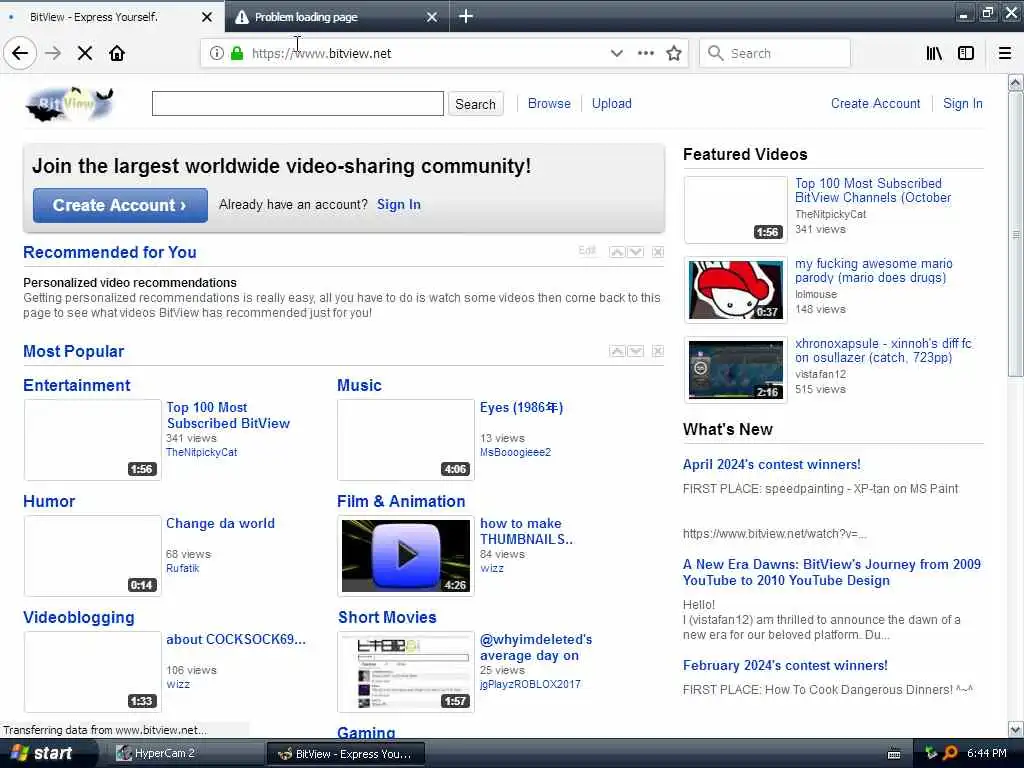Click the BitView Search button
This screenshot has width=1024, height=768.
tap(475, 104)
